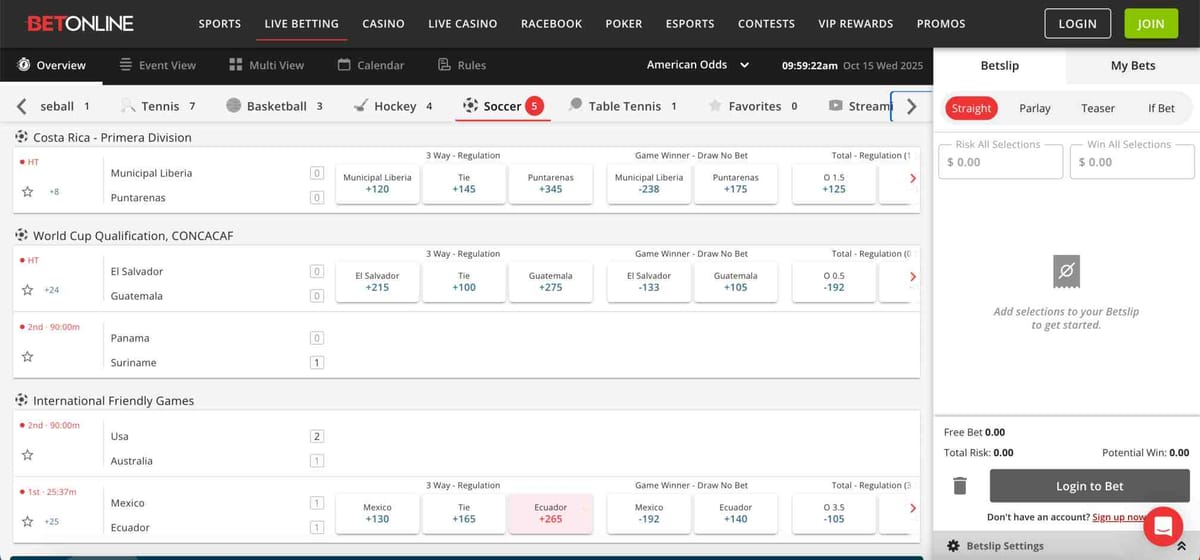Switch to the Betslip tab

pos(999,65)
